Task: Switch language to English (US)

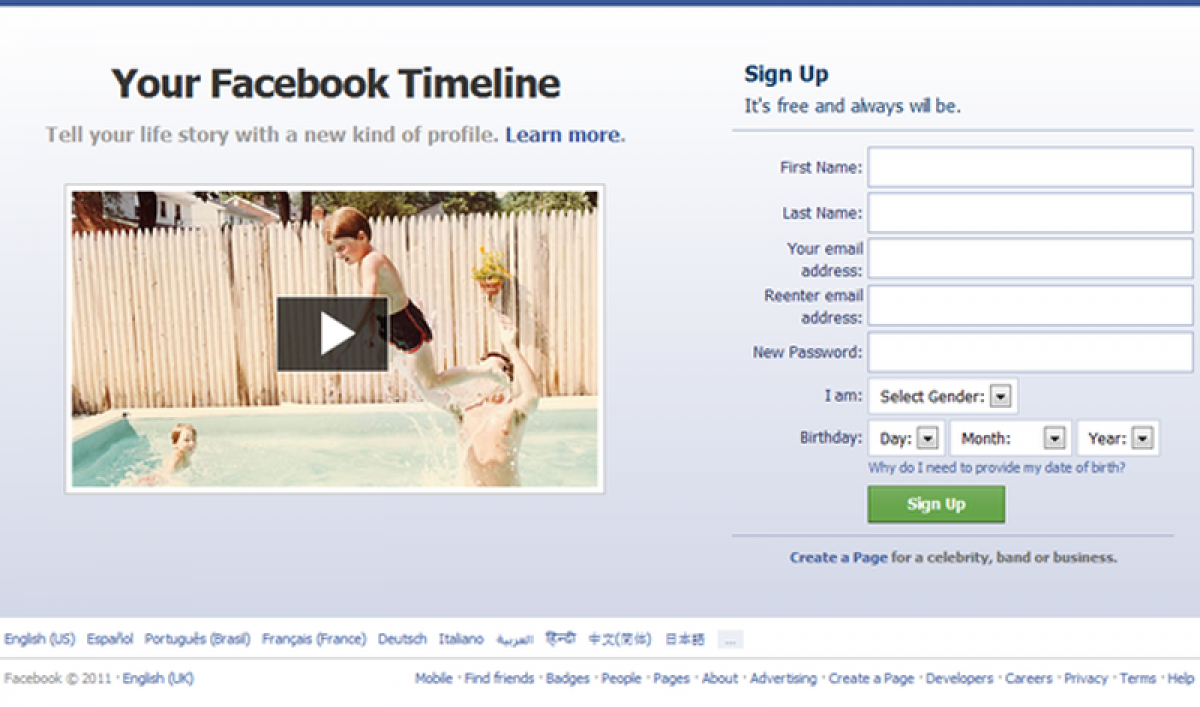Action: pos(40,639)
